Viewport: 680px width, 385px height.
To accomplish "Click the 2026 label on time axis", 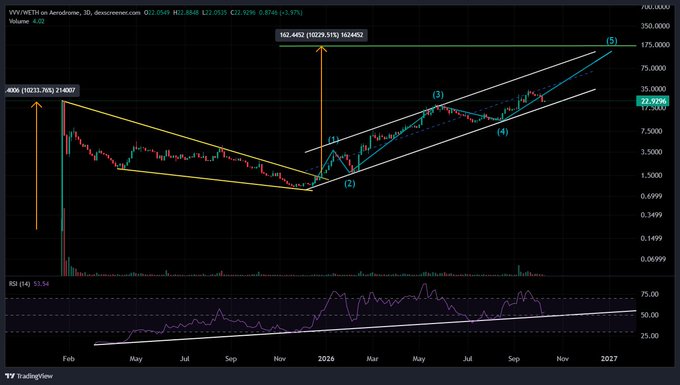I will coord(326,359).
